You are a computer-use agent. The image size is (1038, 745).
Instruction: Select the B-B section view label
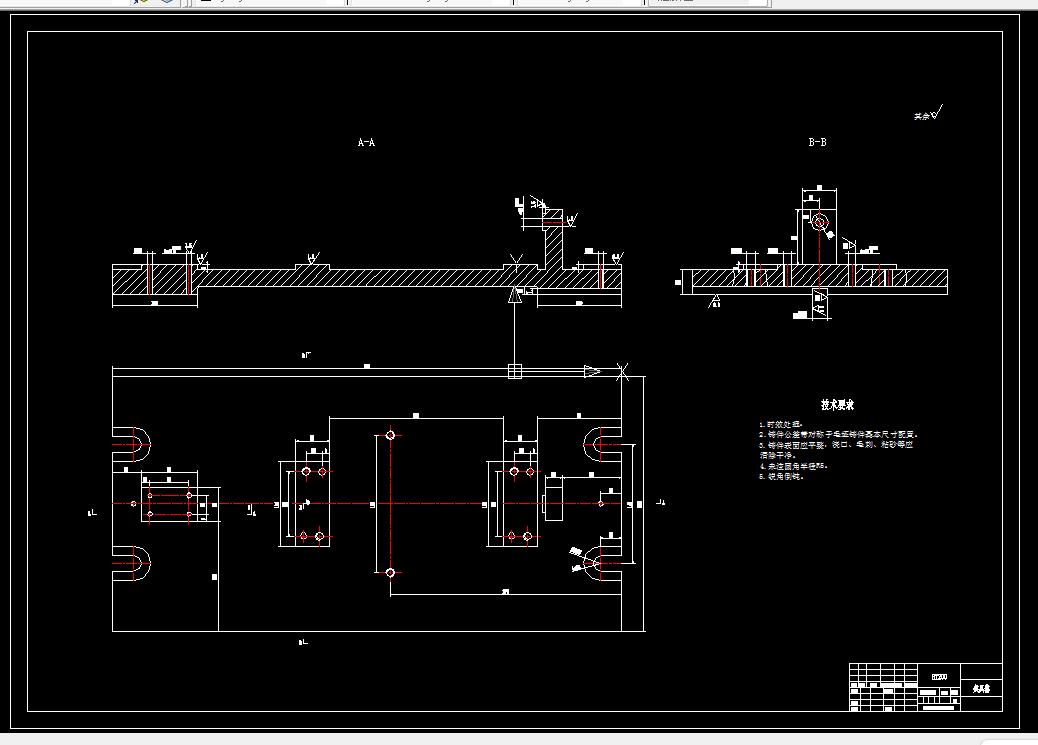coord(818,142)
